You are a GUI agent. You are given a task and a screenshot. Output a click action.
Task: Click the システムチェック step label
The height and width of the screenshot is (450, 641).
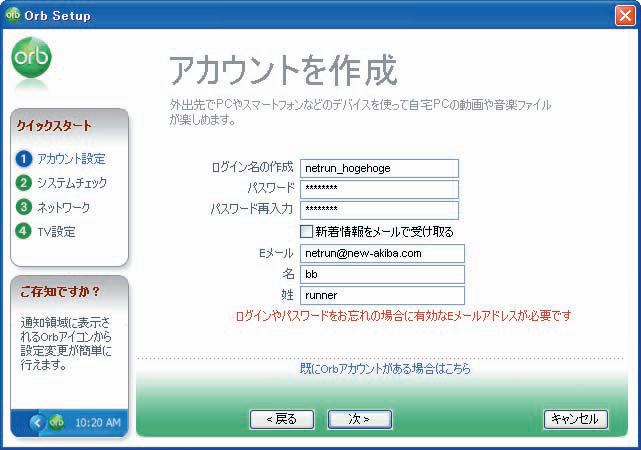[x=72, y=183]
